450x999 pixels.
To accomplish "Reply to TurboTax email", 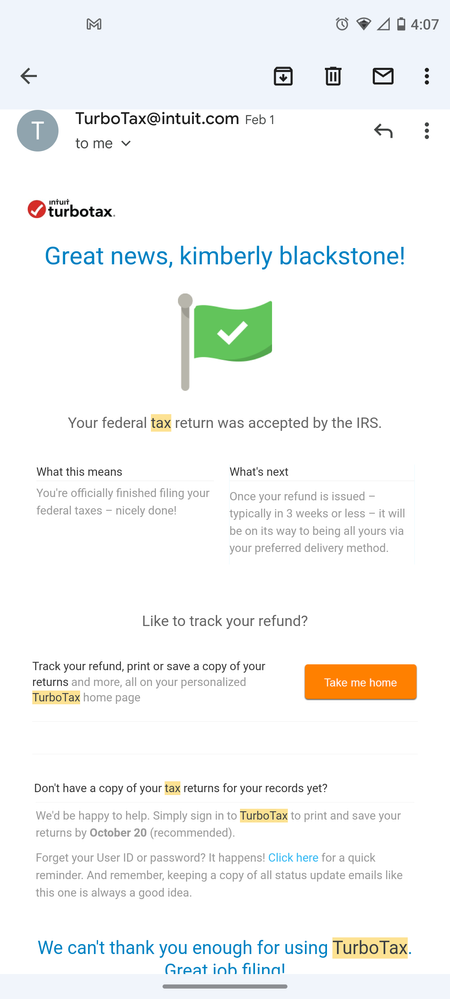I will (x=383, y=131).
